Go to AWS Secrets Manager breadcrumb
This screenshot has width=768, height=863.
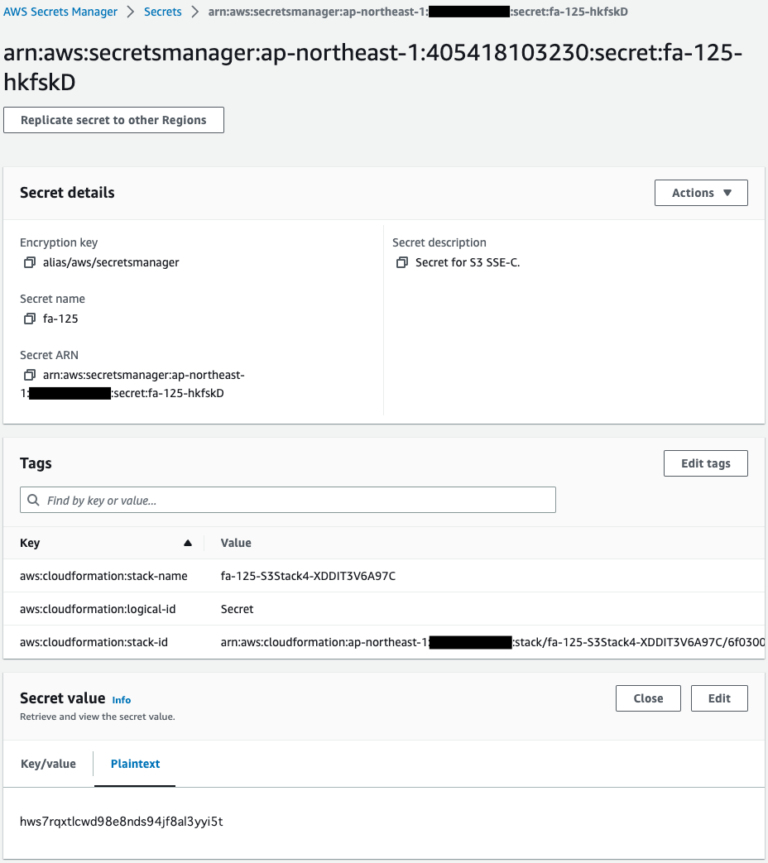[x=61, y=12]
